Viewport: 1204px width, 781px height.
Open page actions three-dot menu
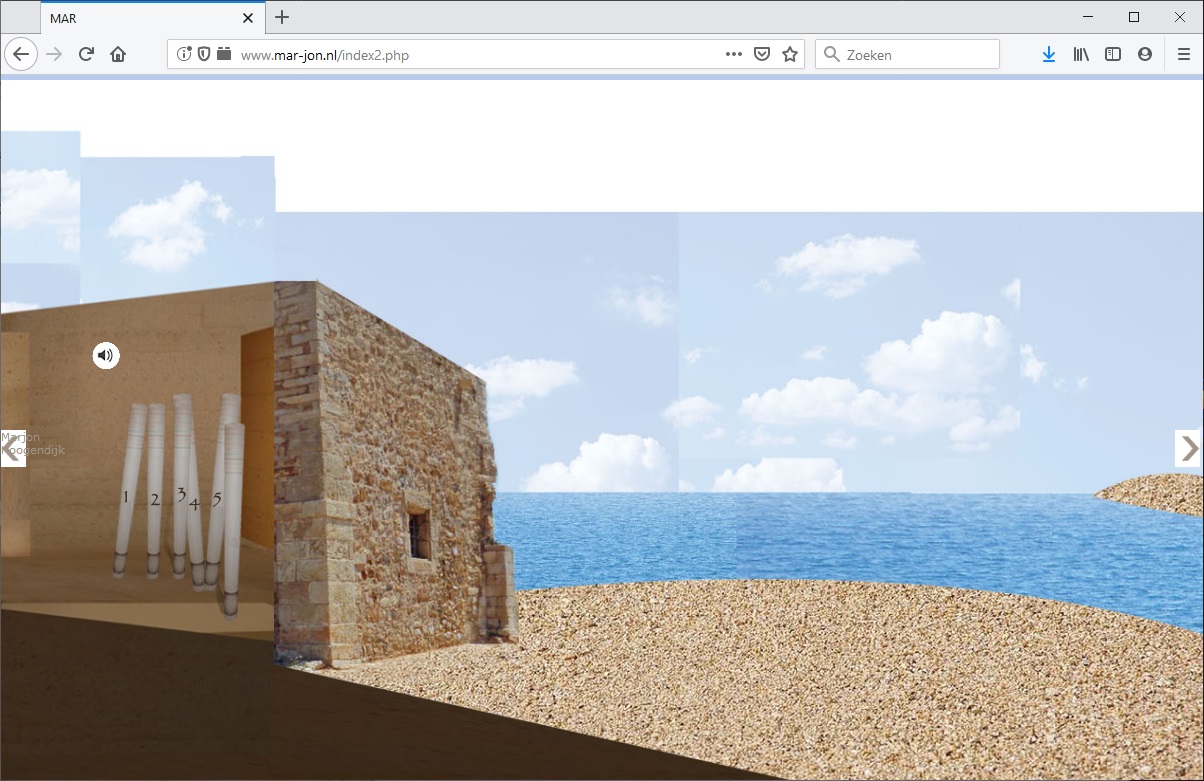click(734, 55)
